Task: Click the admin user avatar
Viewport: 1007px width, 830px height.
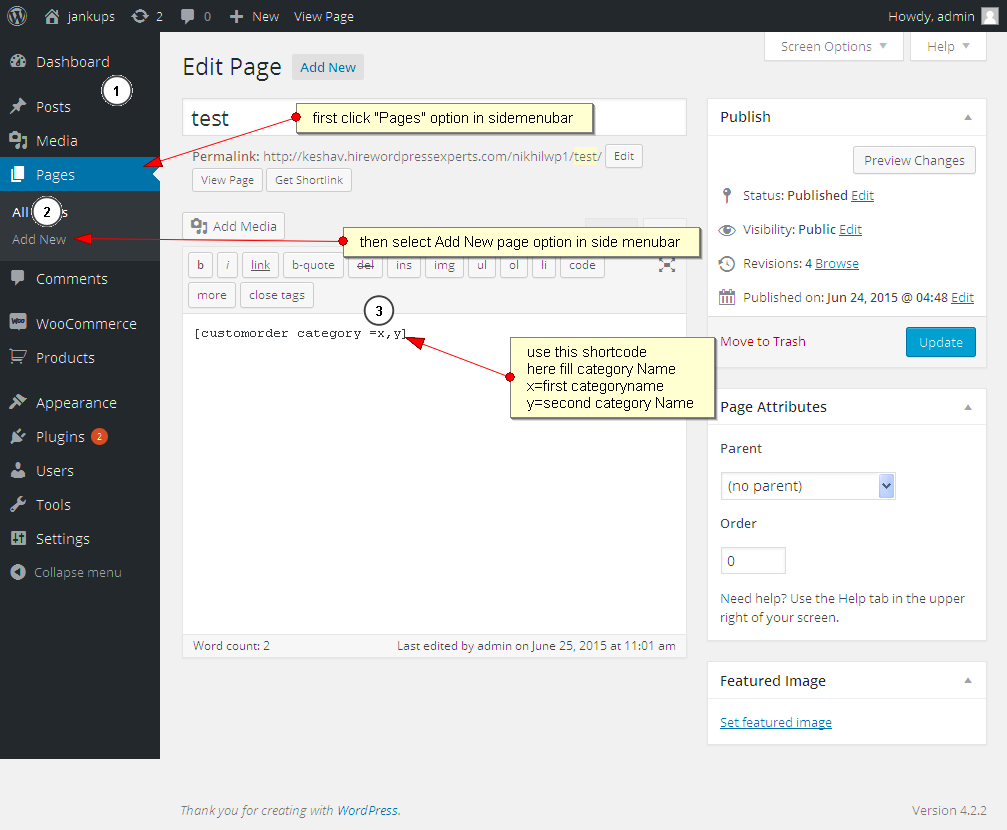Action: point(988,16)
